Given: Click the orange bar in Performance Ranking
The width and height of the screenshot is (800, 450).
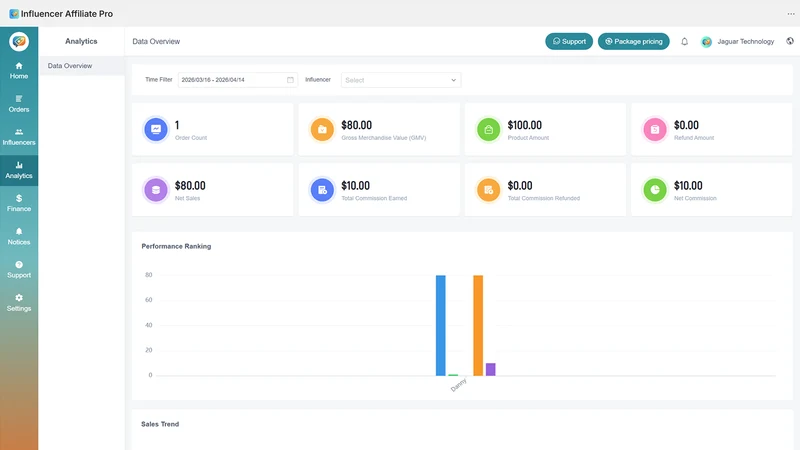Looking at the screenshot, I should tap(478, 326).
